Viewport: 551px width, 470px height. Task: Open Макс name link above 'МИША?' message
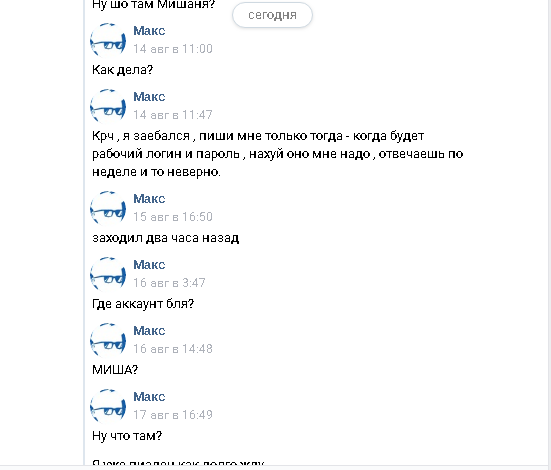[149, 331]
